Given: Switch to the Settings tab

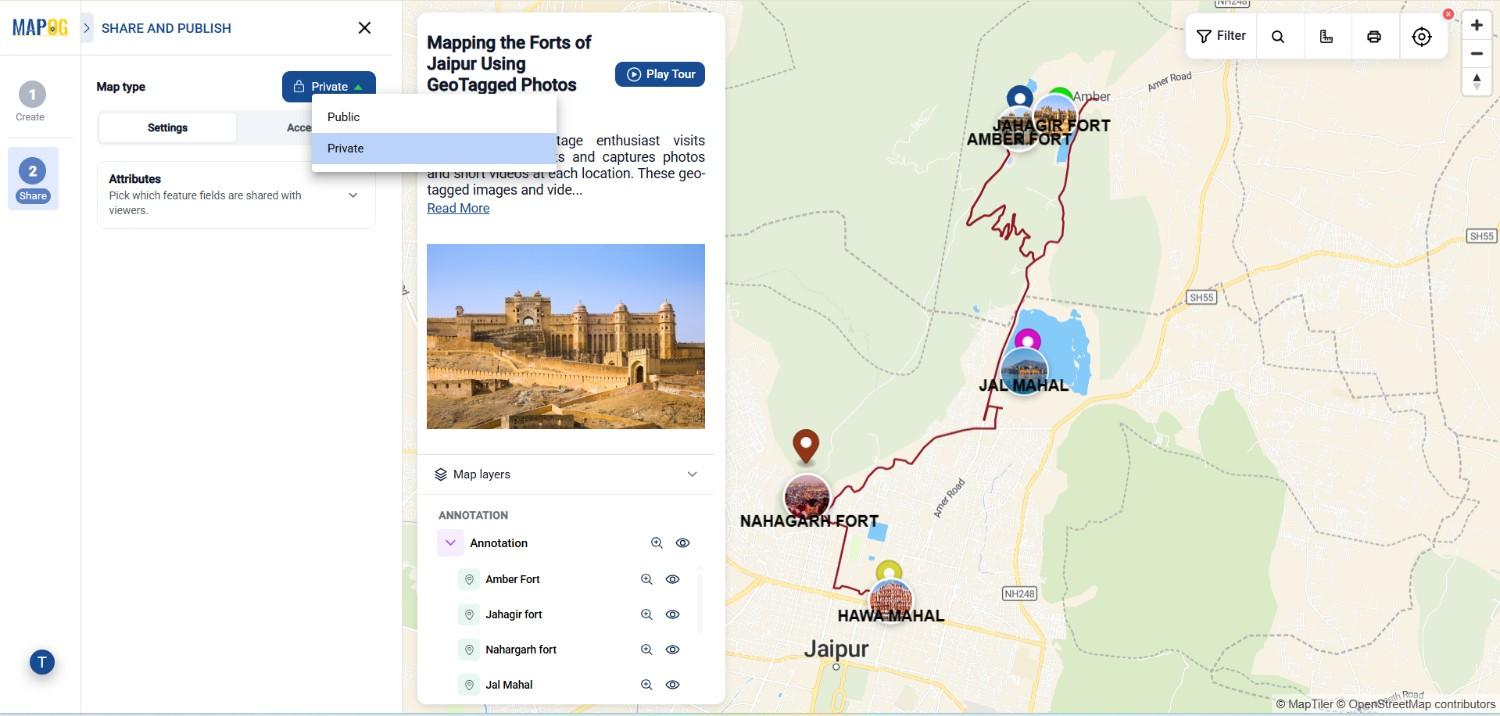Looking at the screenshot, I should pyautogui.click(x=168, y=128).
